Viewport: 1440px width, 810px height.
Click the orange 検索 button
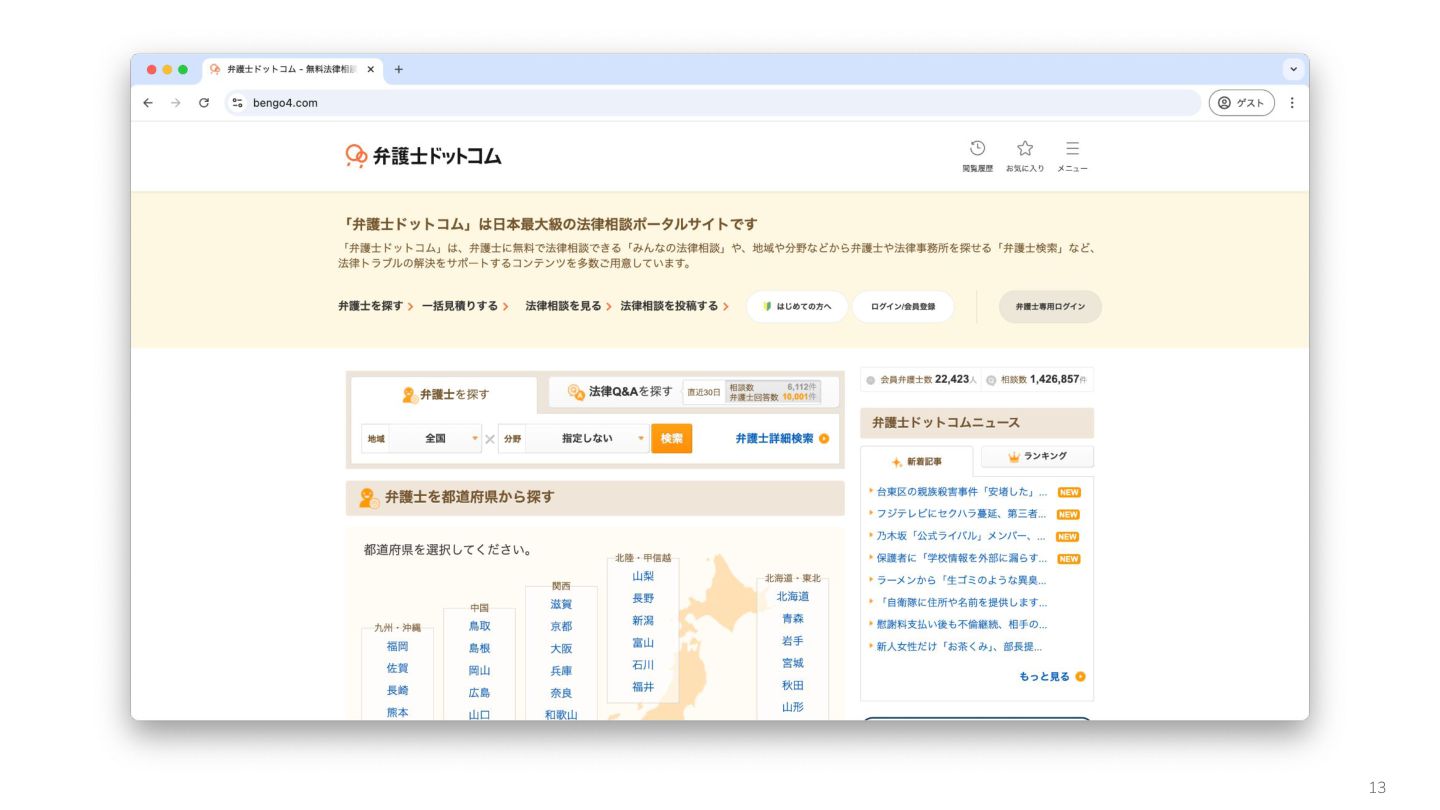pos(671,438)
